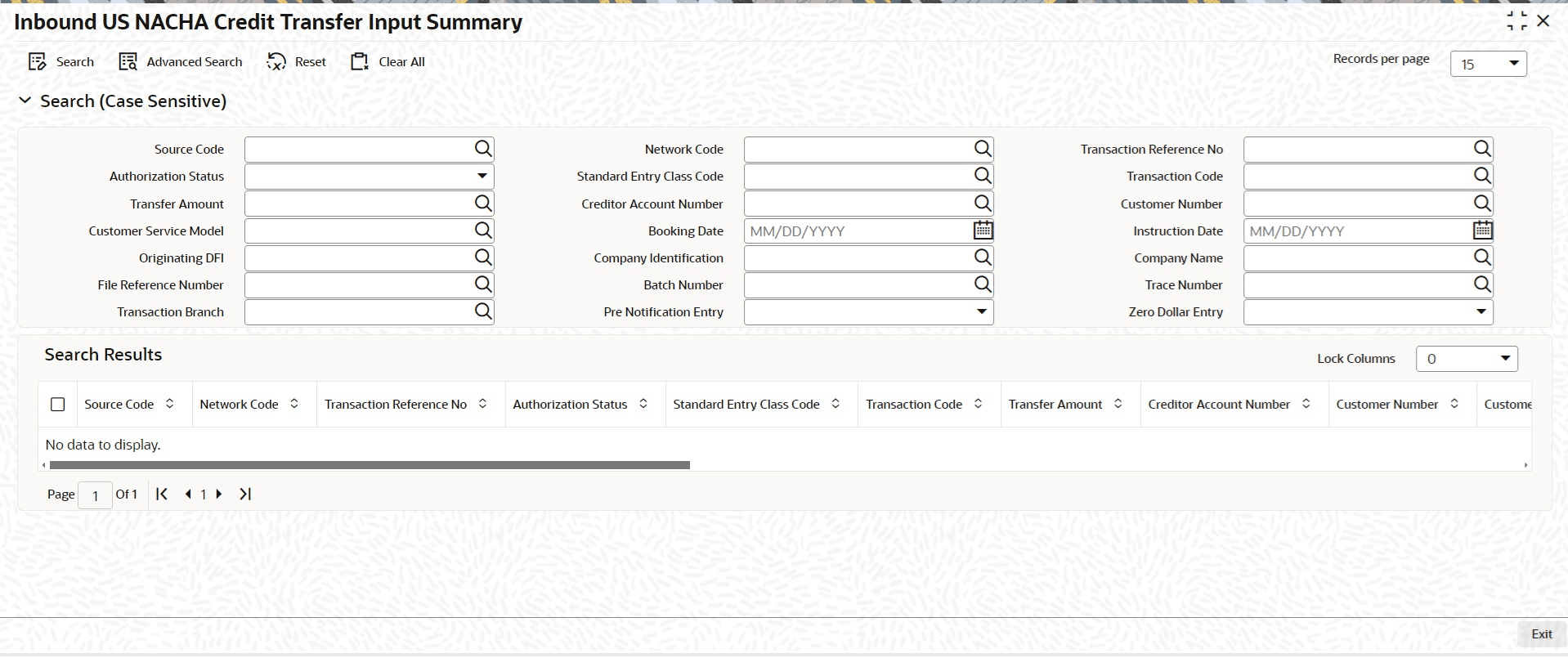Screen dimensions: 1568x658
Task: Focus the page number input box
Action: pos(95,495)
